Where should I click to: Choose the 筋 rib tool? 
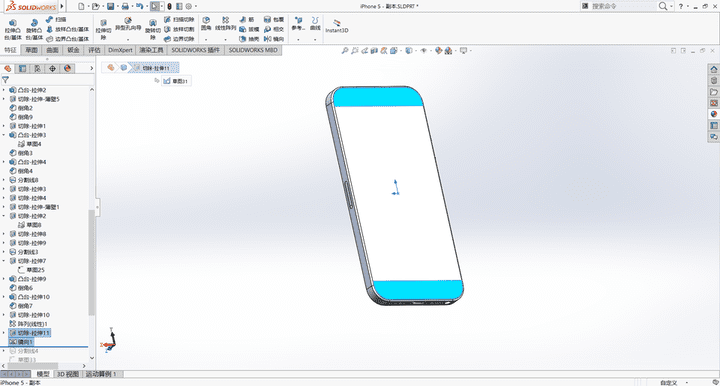247,20
